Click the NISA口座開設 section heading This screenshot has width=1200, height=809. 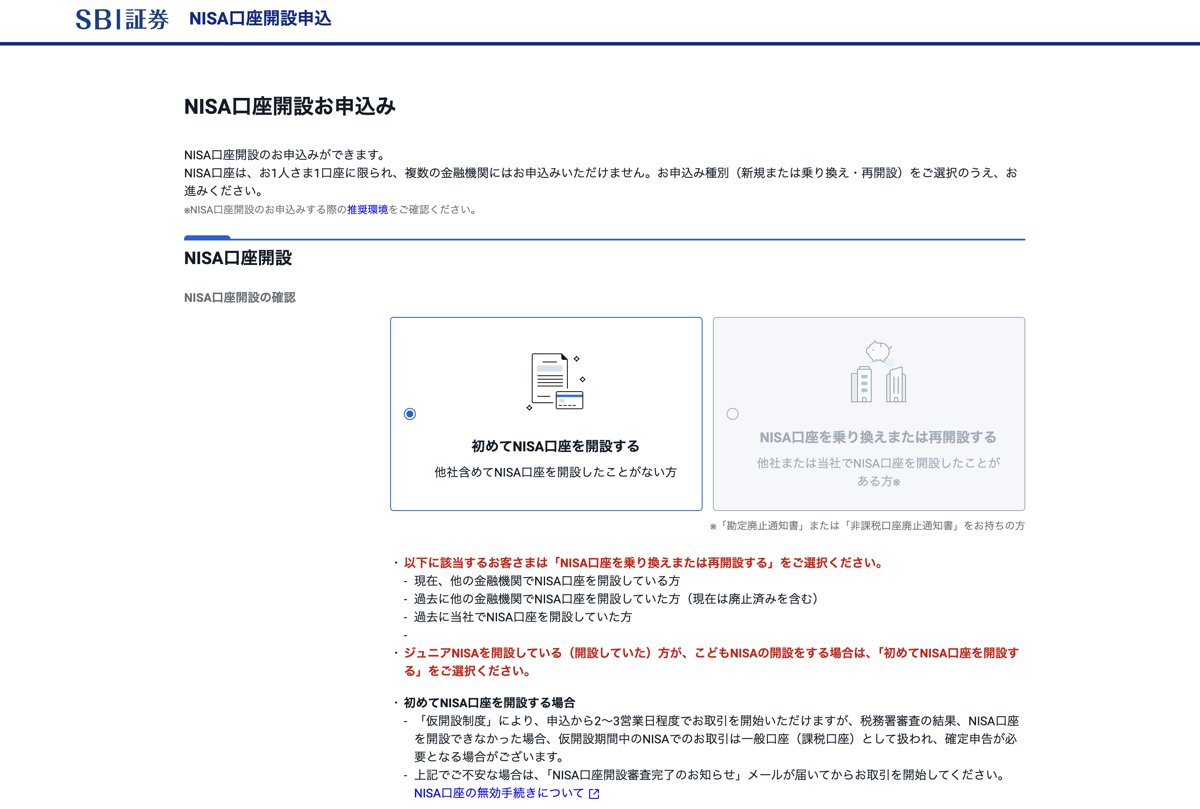coord(238,258)
